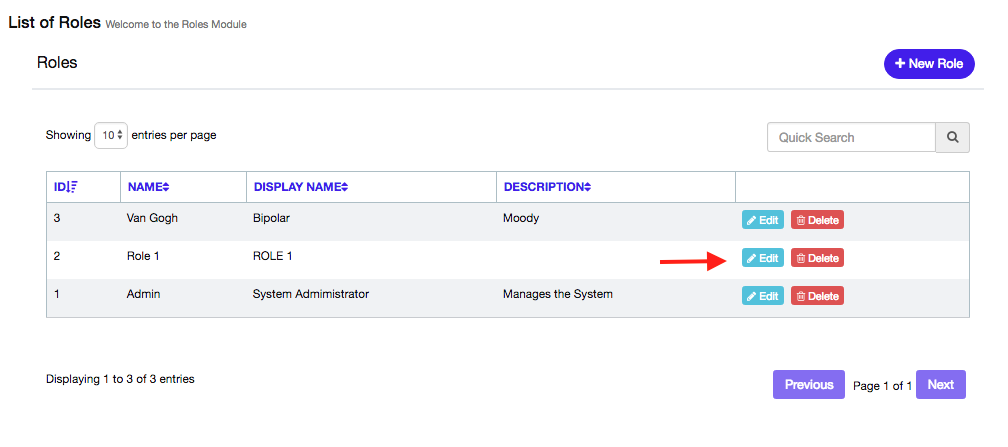Click the Manages the System description
Image resolution: width=1008 pixels, height=447 pixels.
click(x=558, y=294)
